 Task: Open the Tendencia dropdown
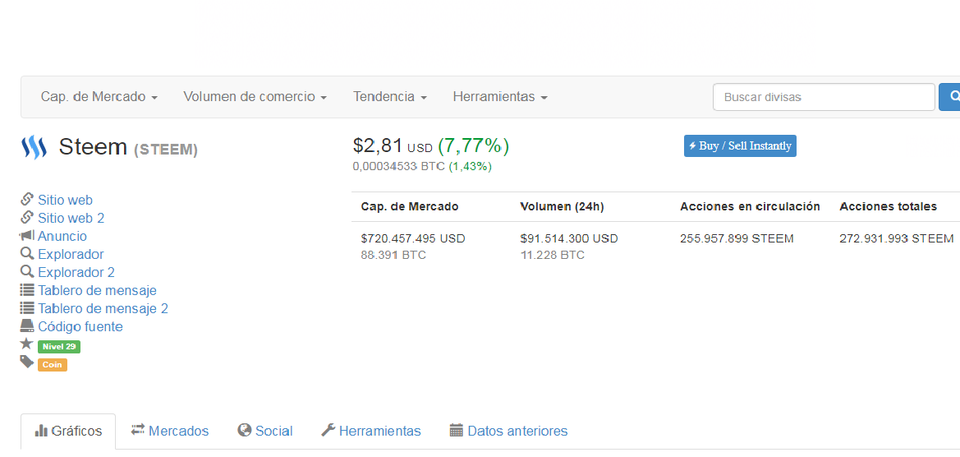click(389, 97)
